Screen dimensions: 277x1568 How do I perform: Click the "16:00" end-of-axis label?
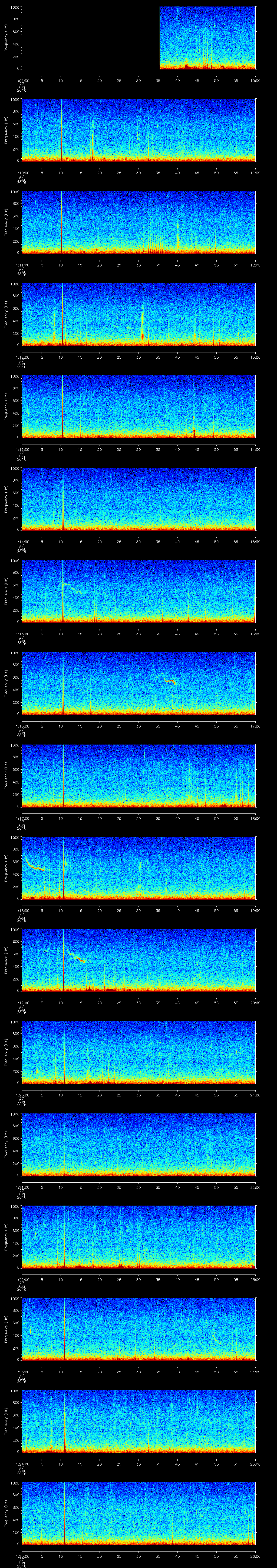255,634
